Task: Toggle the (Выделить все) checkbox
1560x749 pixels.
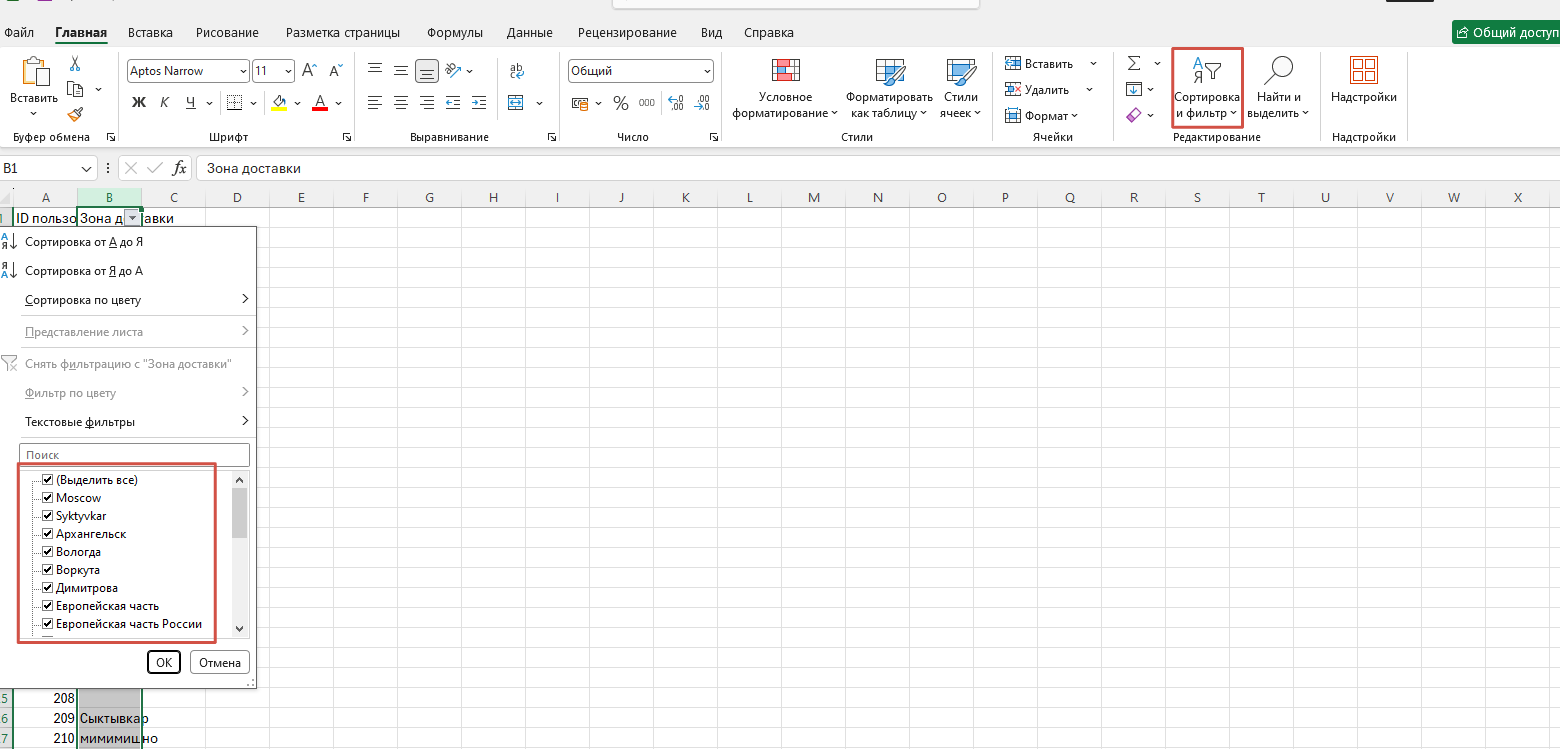Action: click(x=47, y=480)
